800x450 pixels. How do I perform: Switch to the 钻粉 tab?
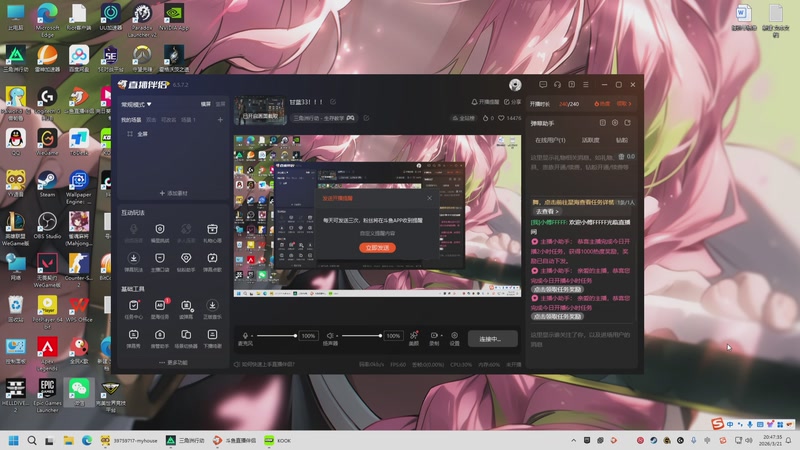622,140
